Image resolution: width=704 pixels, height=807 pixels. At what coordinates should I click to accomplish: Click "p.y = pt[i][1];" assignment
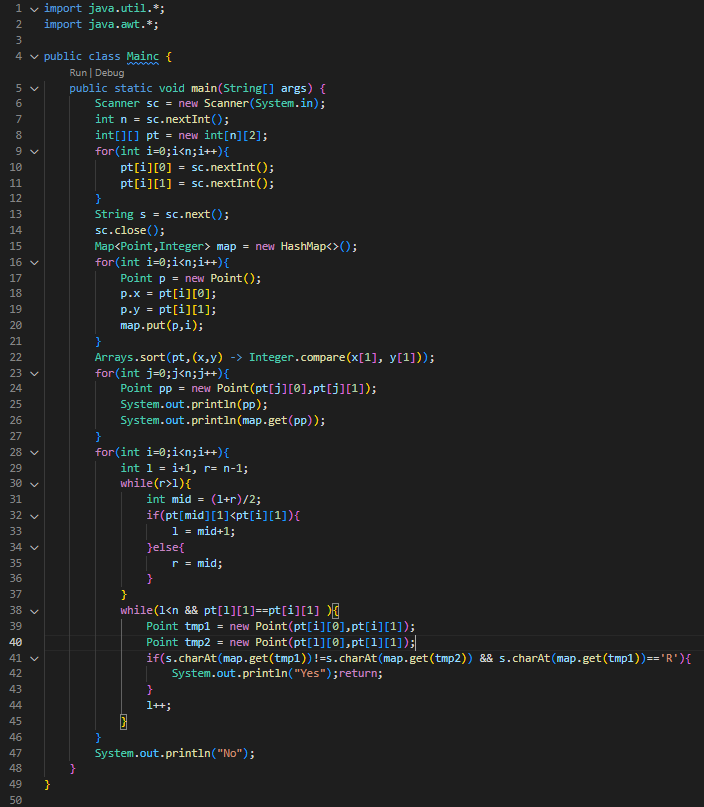click(x=168, y=310)
